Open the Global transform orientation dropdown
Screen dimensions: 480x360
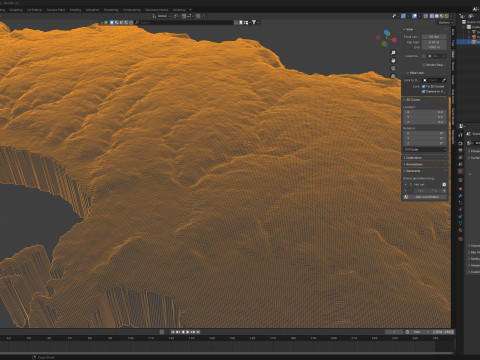click(161, 16)
